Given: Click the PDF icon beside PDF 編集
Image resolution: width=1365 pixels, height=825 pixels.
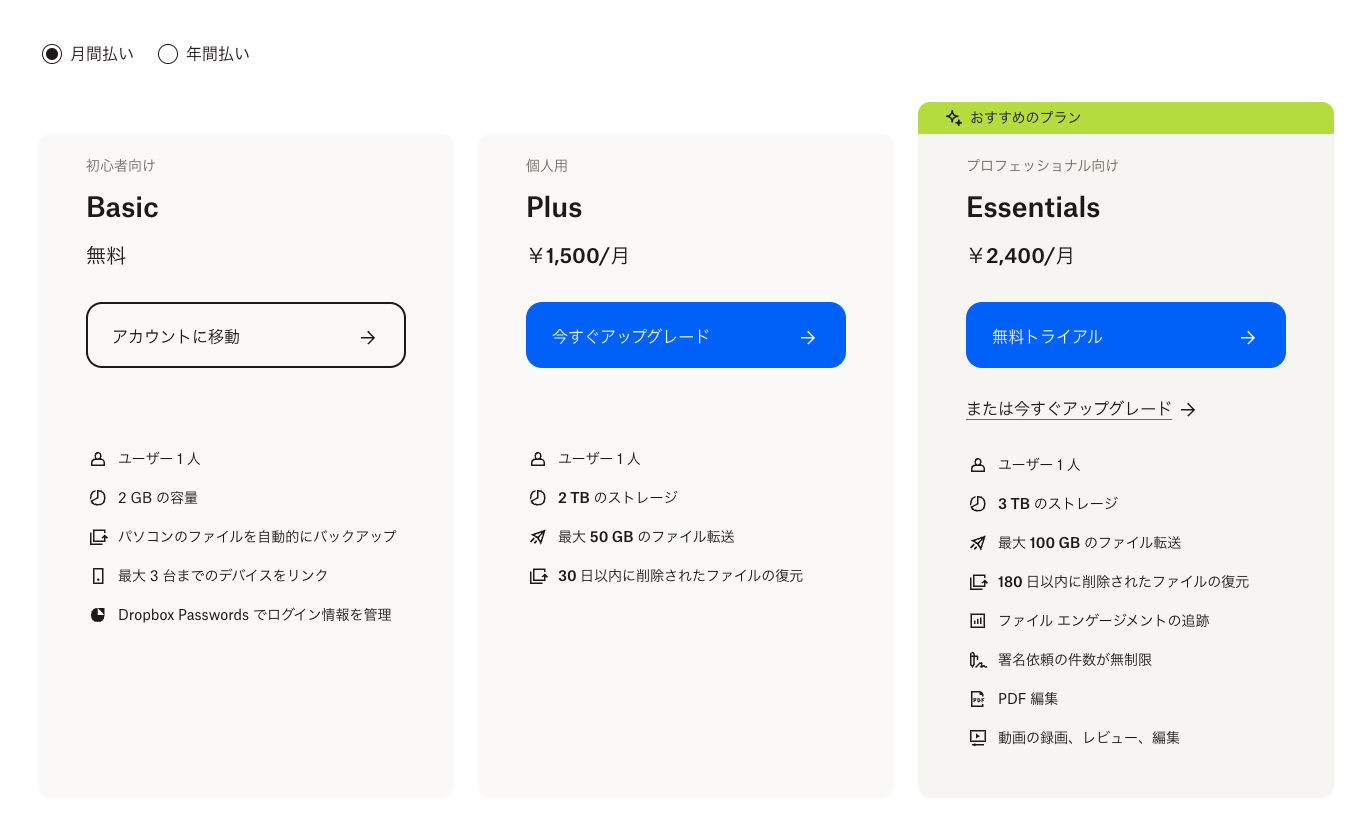Looking at the screenshot, I should pyautogui.click(x=978, y=699).
